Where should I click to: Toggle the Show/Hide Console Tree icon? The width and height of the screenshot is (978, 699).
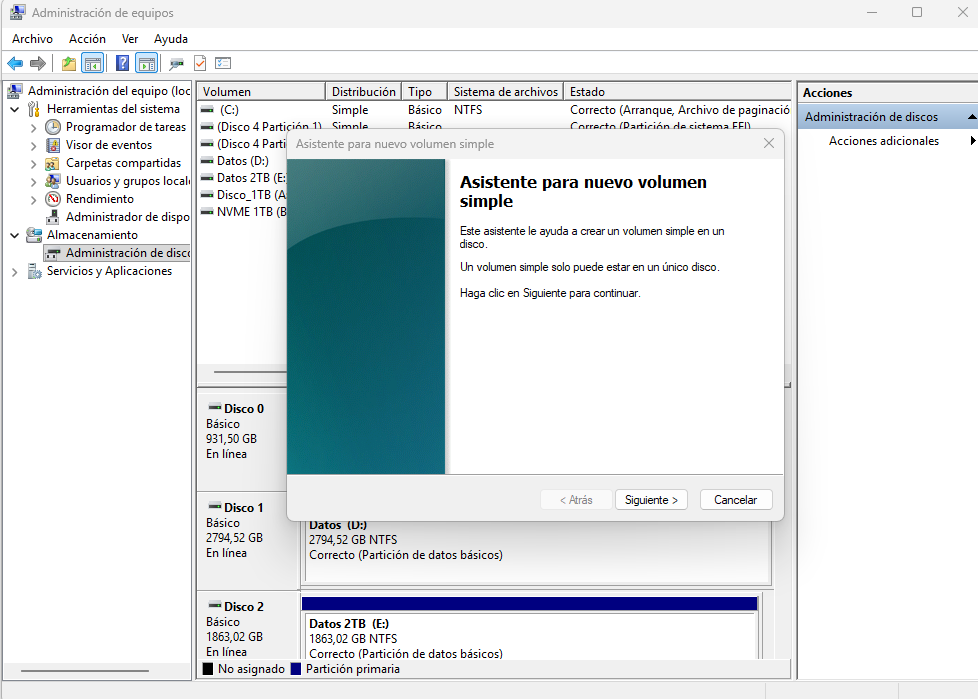tap(92, 63)
